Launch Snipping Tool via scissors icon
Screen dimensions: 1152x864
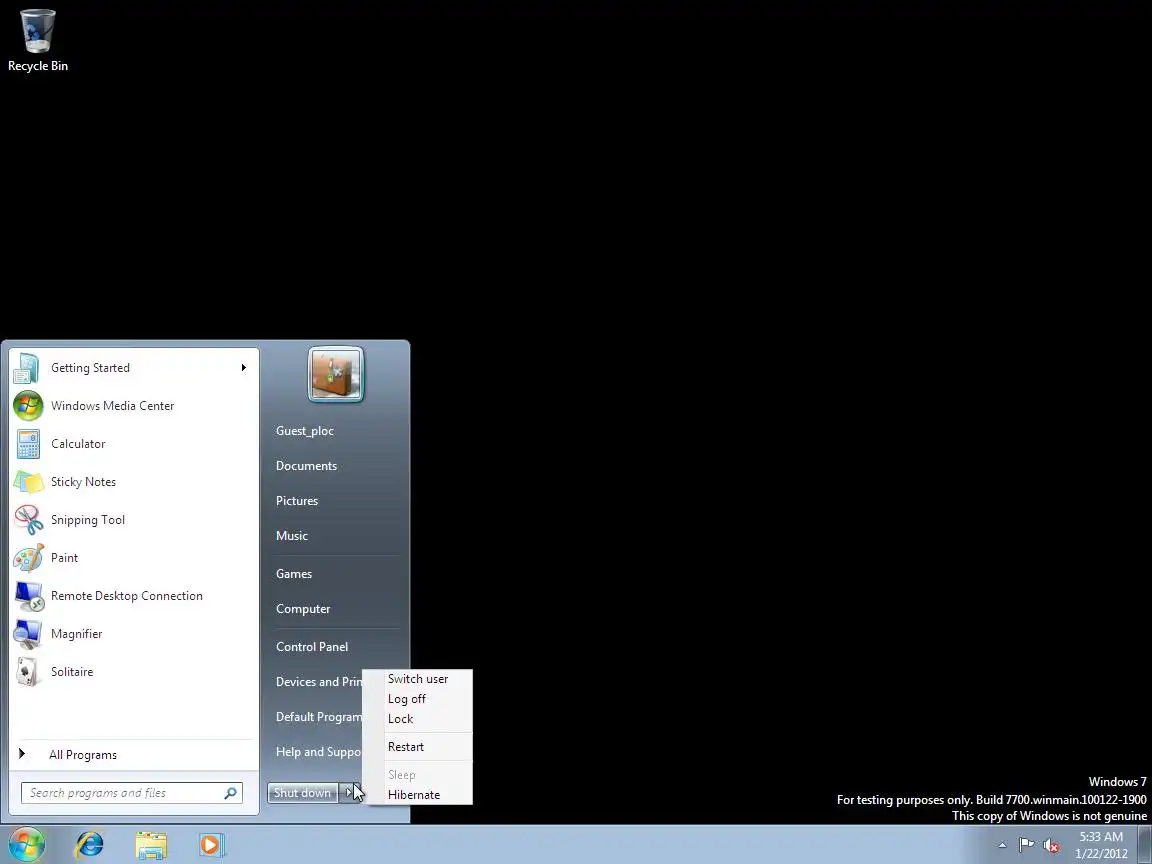(28, 520)
